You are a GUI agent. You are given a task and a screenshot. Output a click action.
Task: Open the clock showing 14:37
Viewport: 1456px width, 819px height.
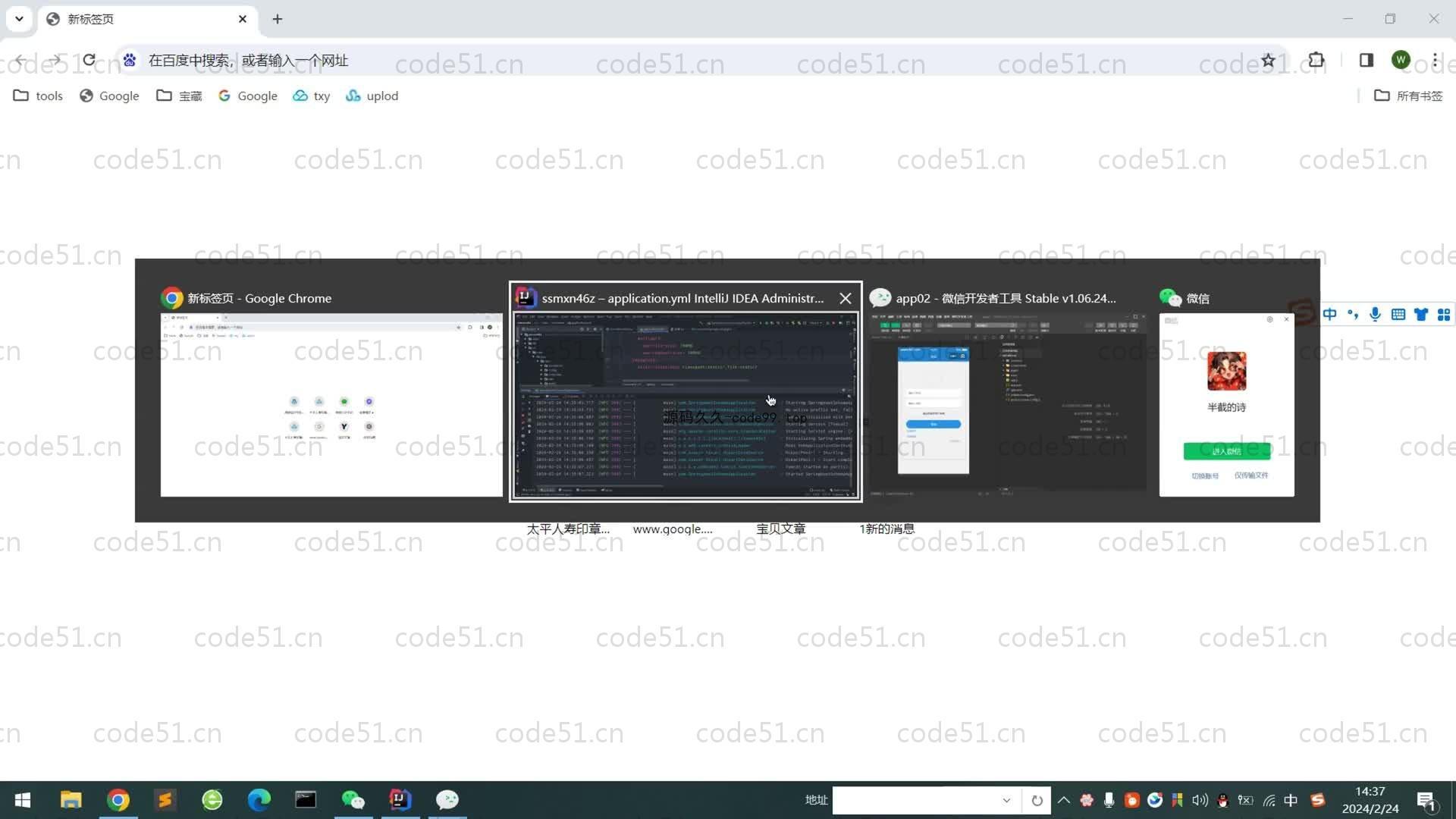pyautogui.click(x=1370, y=800)
